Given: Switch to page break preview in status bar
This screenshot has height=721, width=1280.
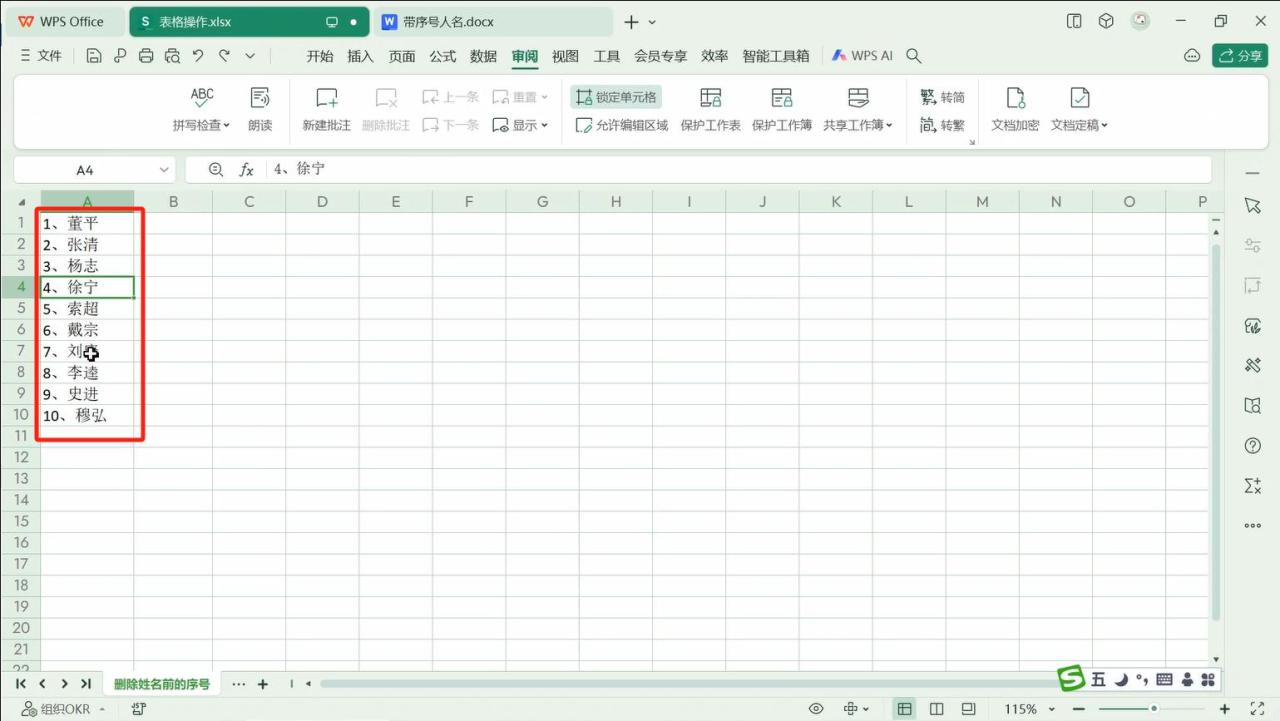Looking at the screenshot, I should point(968,709).
